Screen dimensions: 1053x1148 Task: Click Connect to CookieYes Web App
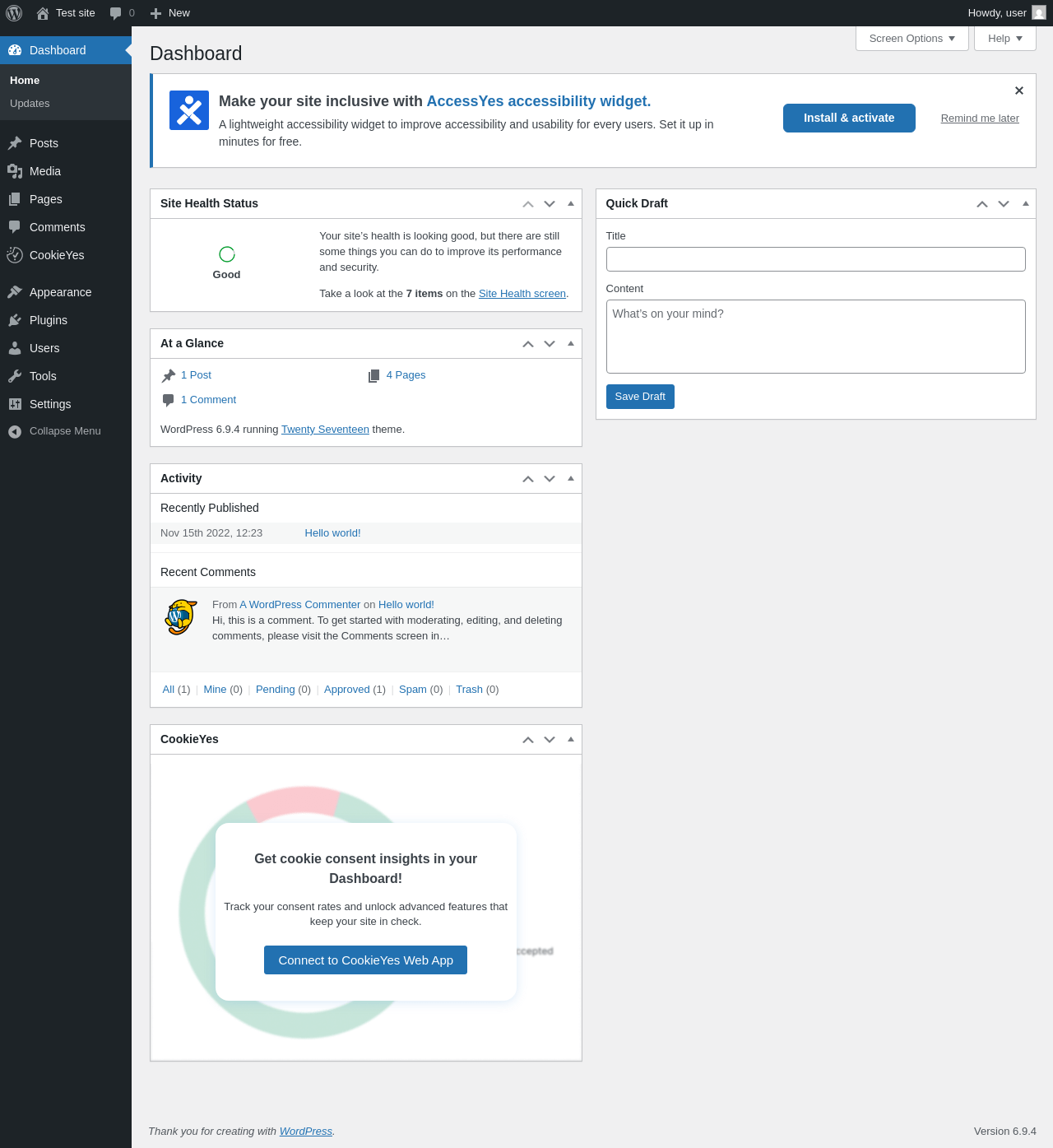[x=365, y=960]
